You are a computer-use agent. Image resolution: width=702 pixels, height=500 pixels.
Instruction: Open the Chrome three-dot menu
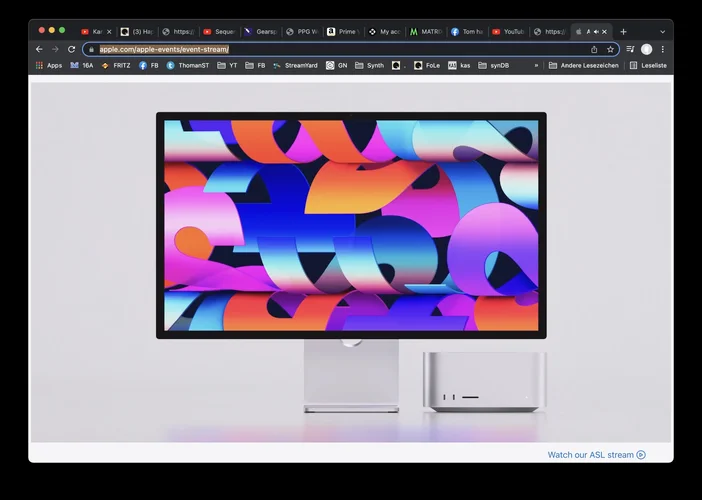click(662, 49)
